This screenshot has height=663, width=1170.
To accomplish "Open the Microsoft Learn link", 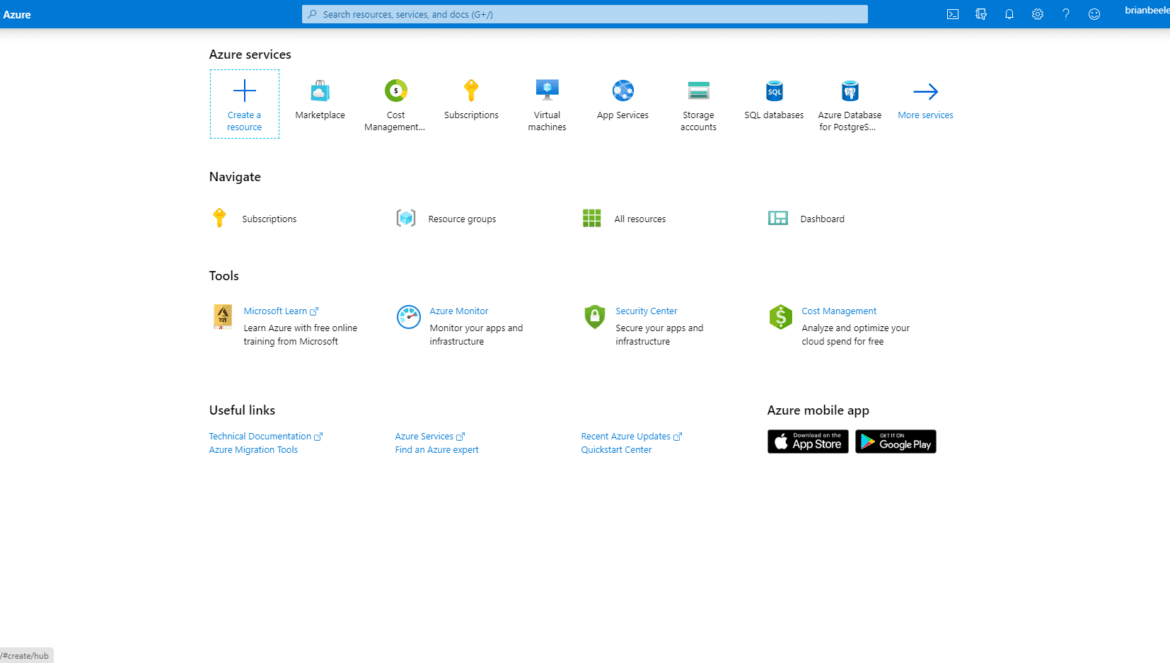I will click(x=275, y=311).
